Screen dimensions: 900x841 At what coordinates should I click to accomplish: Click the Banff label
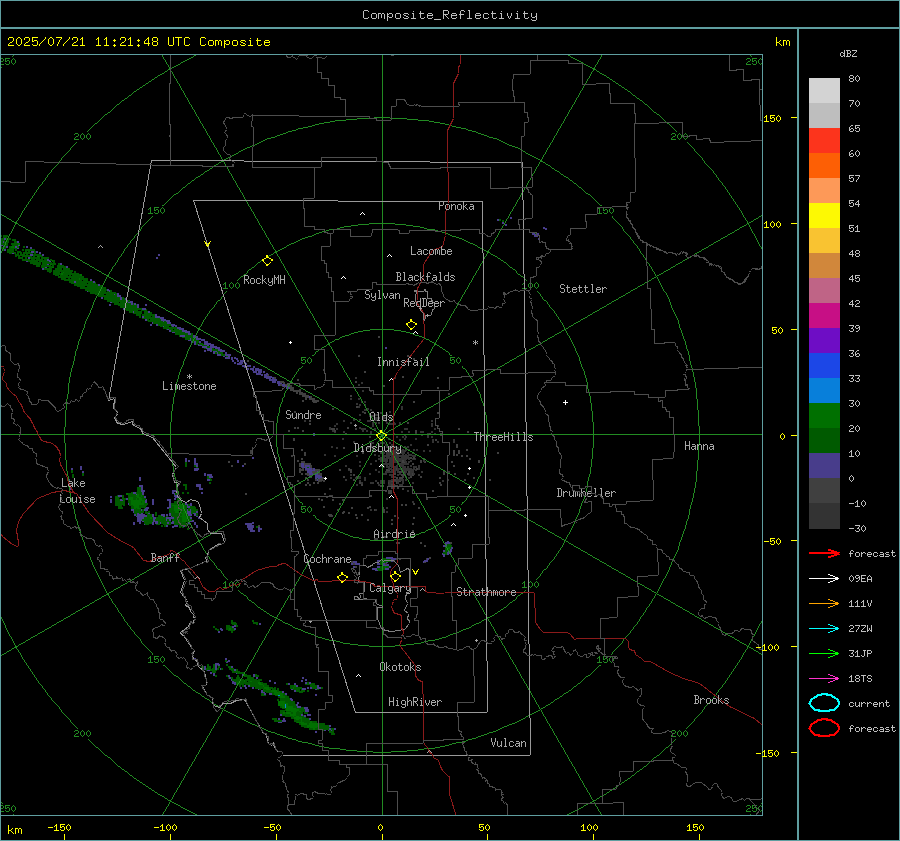click(x=165, y=557)
